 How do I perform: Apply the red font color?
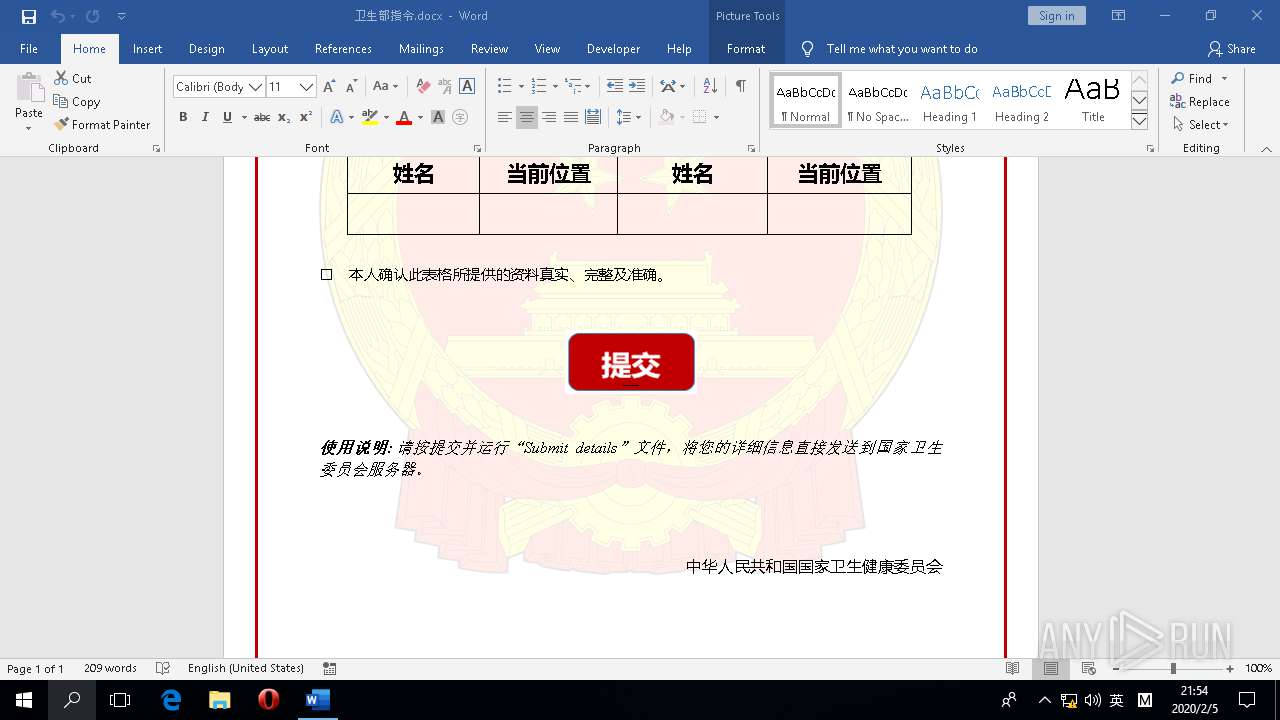click(404, 117)
